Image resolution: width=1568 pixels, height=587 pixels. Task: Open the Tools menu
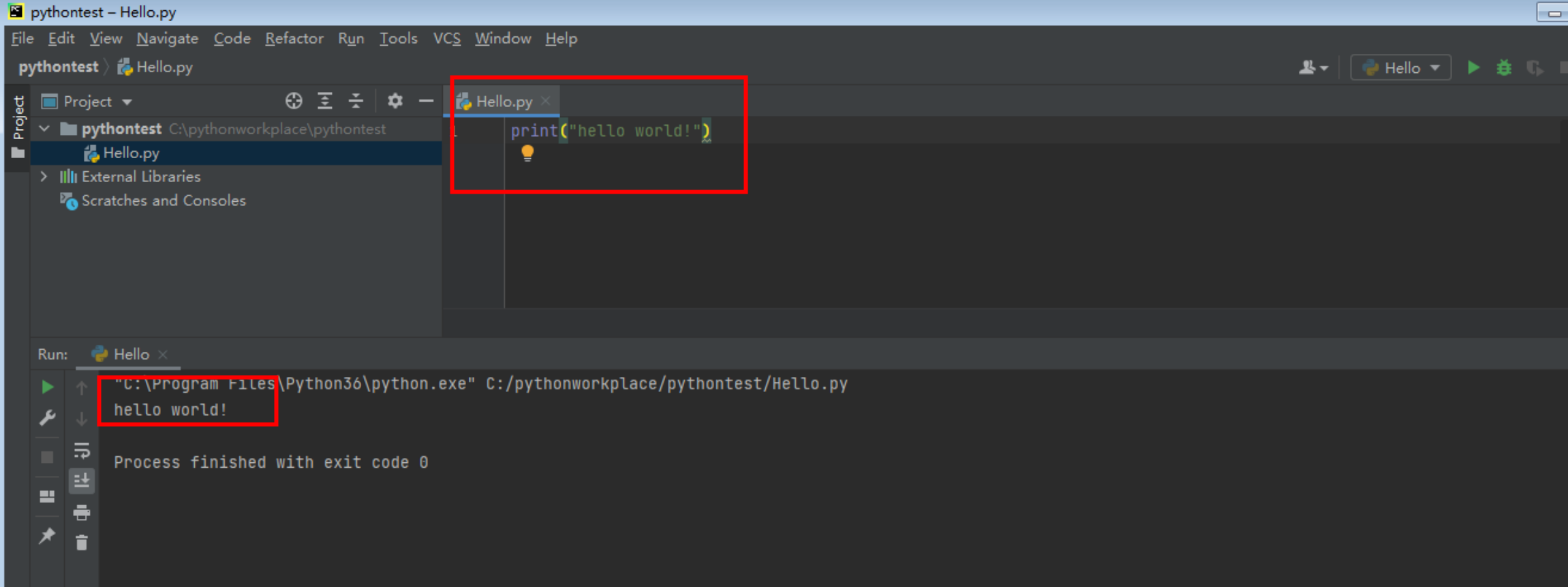point(398,39)
